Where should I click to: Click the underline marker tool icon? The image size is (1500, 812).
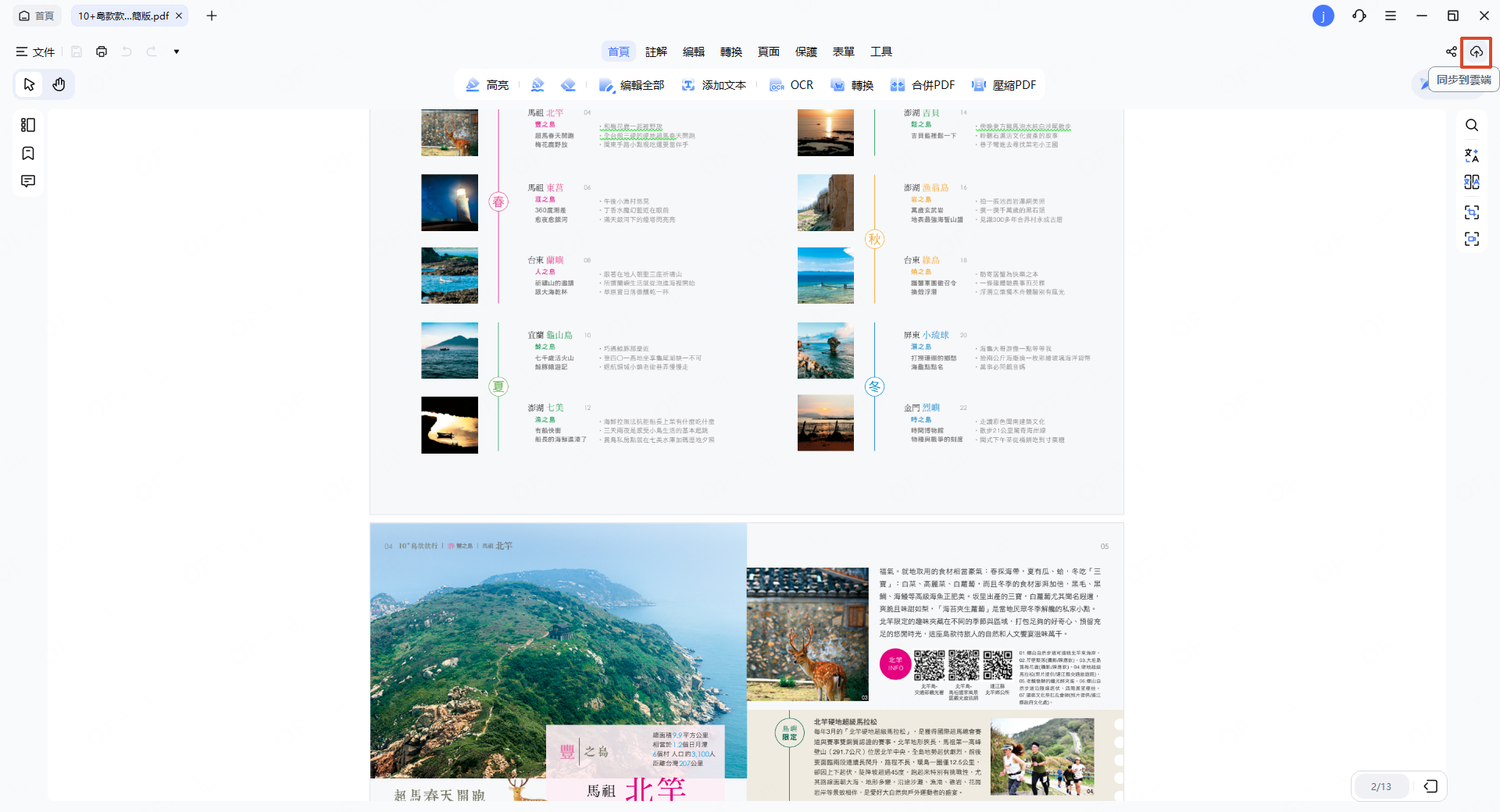537,85
